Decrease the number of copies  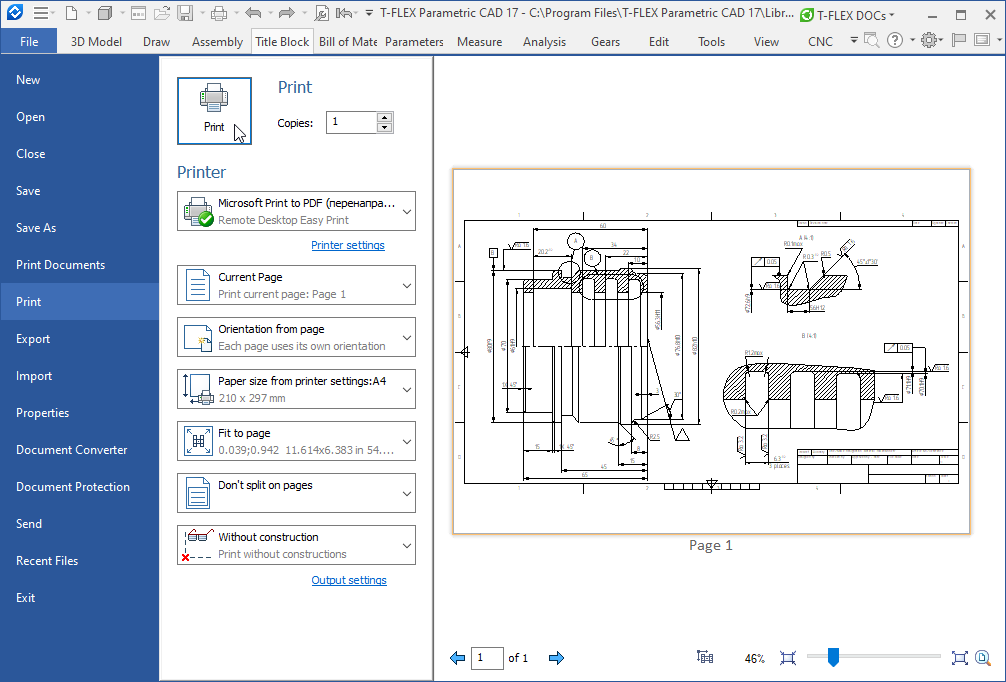tap(384, 127)
